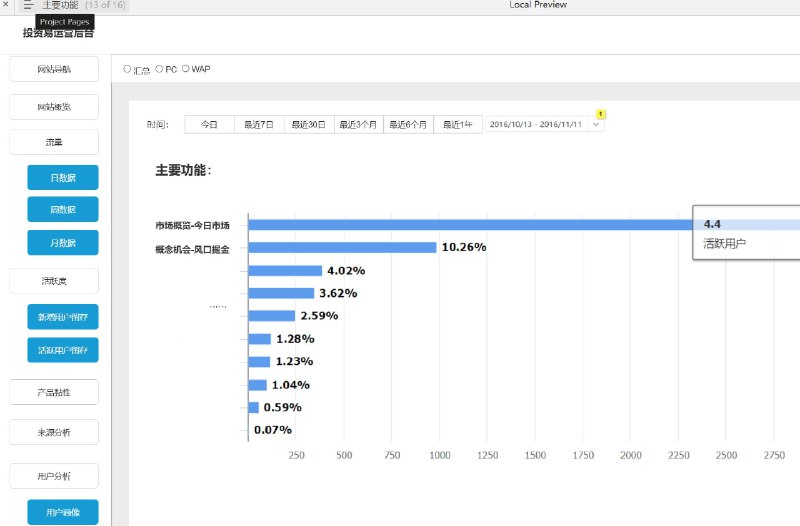Open 来源分析 in the sidebar

pos(54,433)
